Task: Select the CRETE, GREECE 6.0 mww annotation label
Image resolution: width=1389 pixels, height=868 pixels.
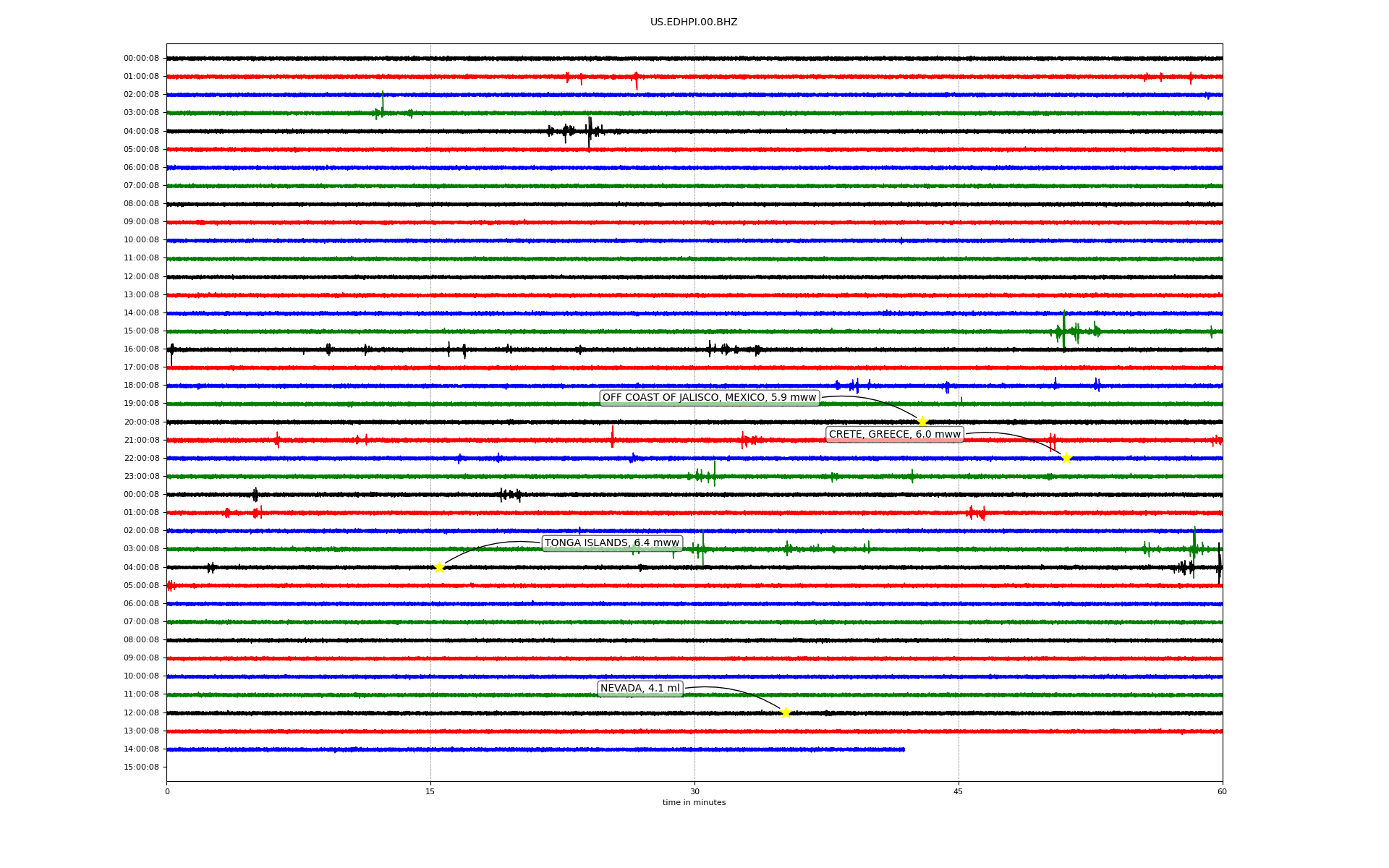Action: tap(895, 435)
